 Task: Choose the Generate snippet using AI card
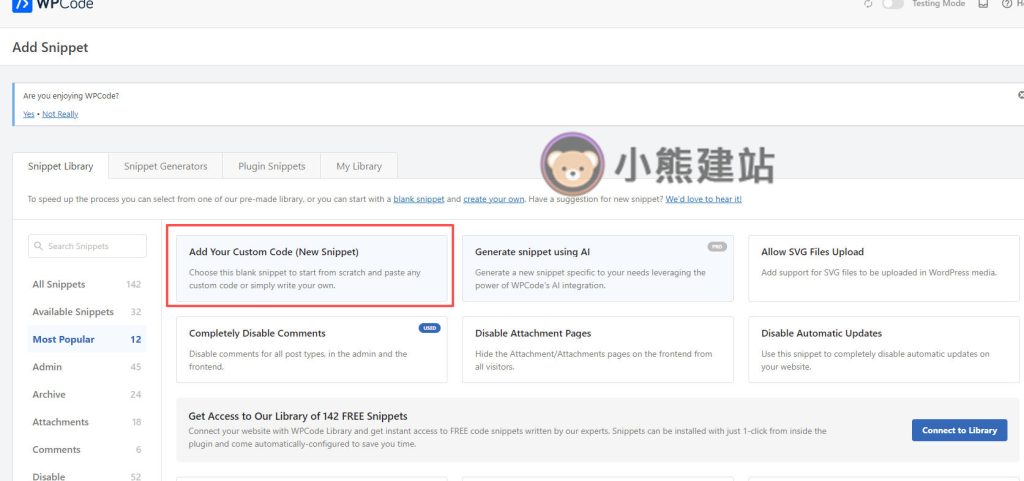pyautogui.click(x=597, y=268)
